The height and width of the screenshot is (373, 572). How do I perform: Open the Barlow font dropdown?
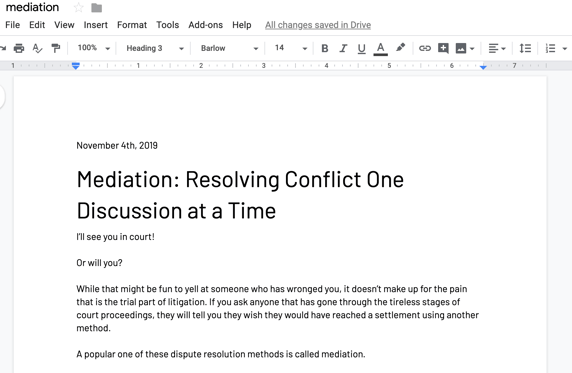point(229,48)
